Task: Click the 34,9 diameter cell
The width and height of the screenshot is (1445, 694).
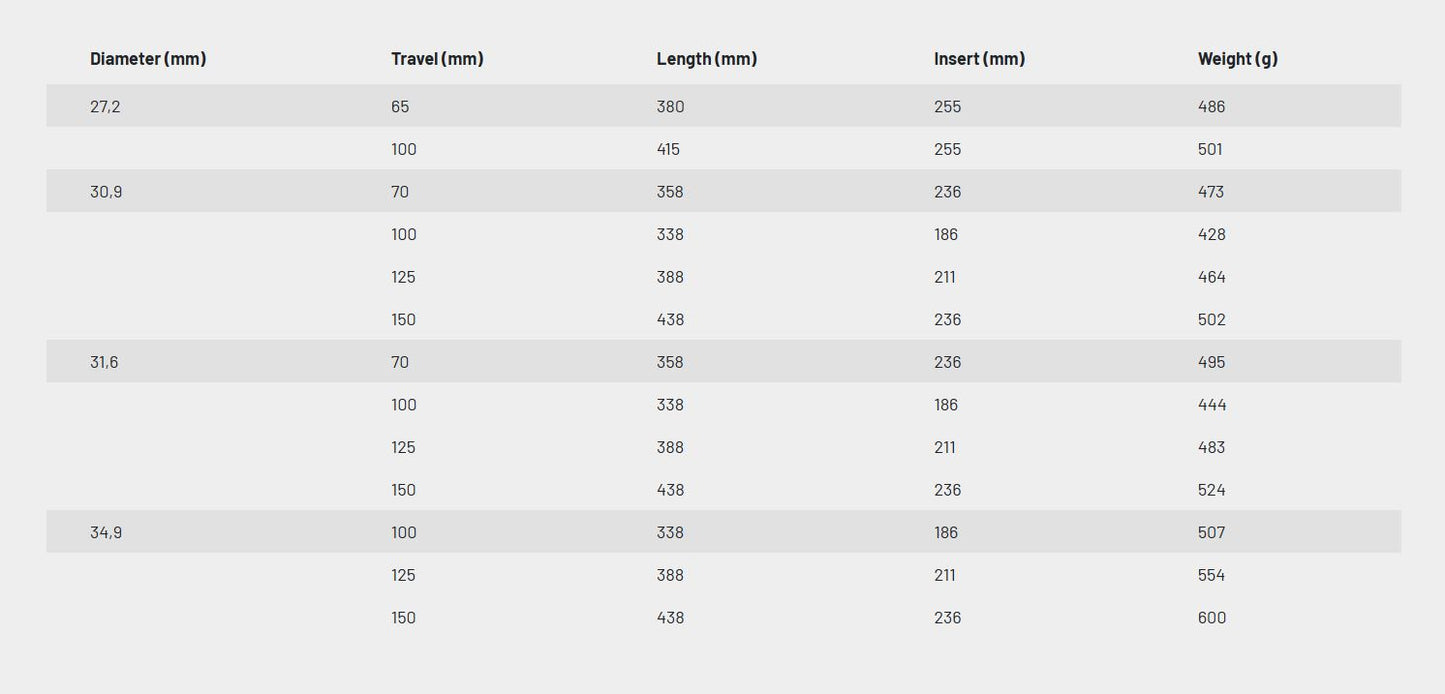Action: click(106, 533)
